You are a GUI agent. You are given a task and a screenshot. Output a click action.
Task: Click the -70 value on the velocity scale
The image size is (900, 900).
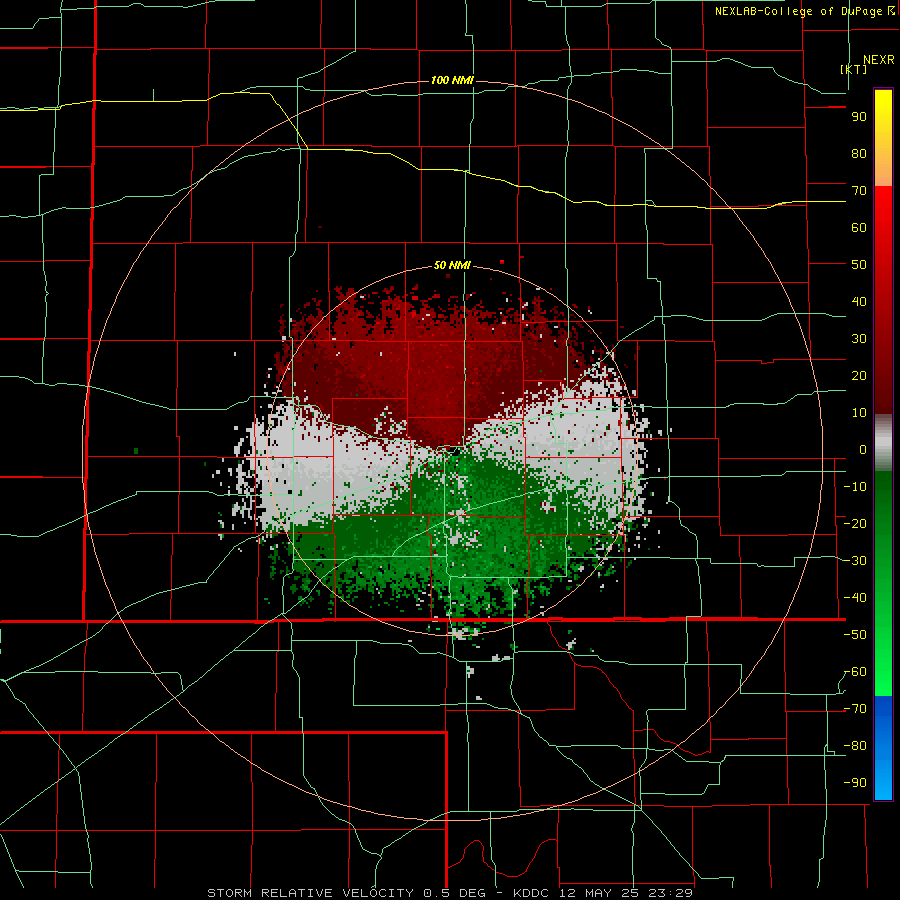pyautogui.click(x=855, y=709)
